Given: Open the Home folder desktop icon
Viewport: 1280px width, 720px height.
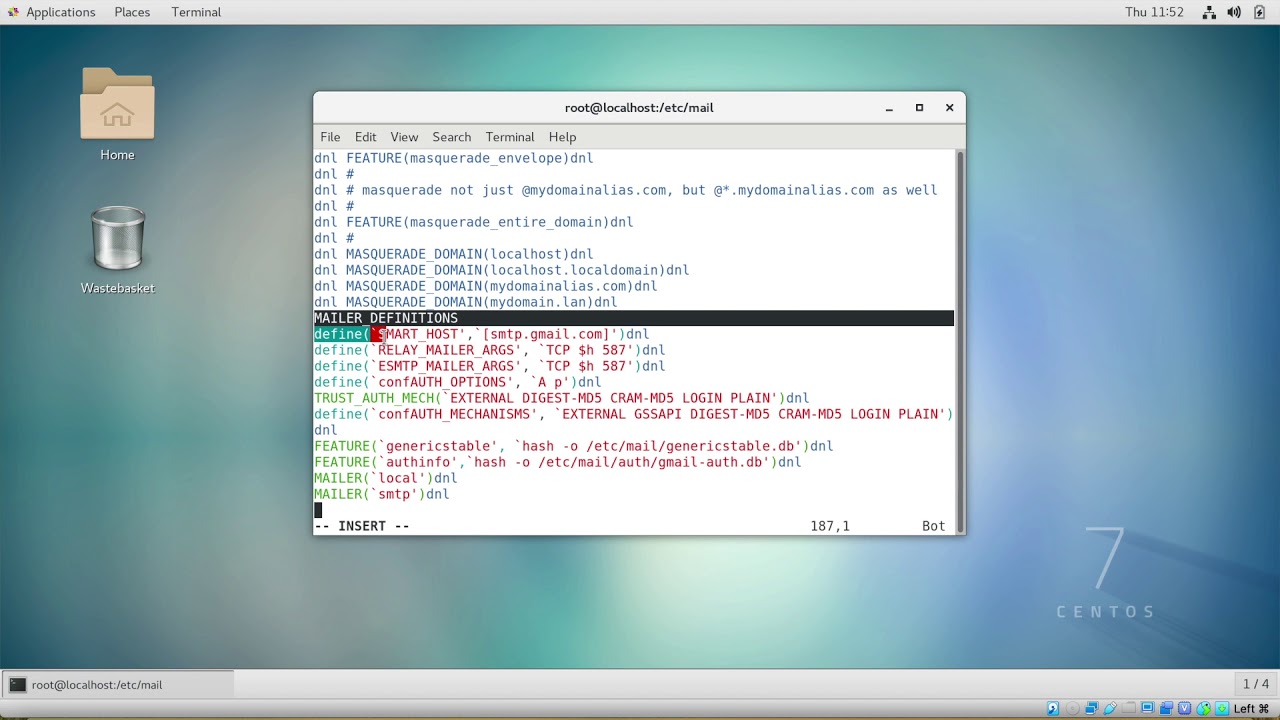Looking at the screenshot, I should click(117, 113).
